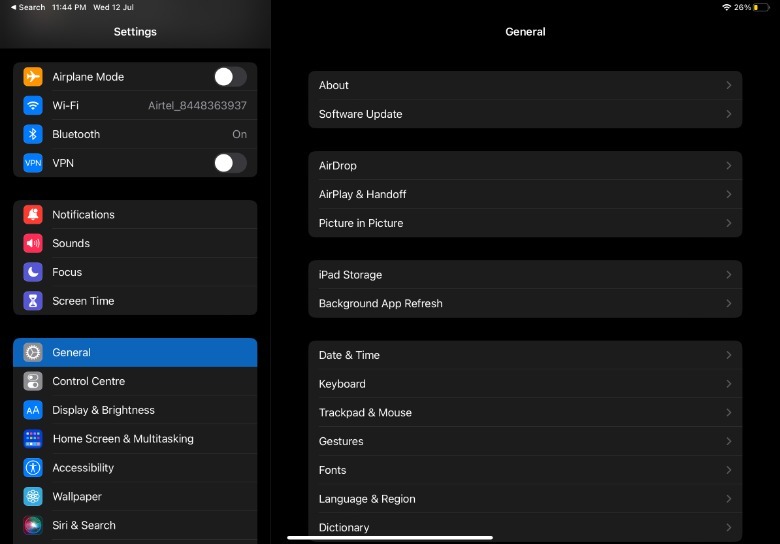The height and width of the screenshot is (544, 780).
Task: Open AirDrop via its chevron
Action: [x=728, y=166]
